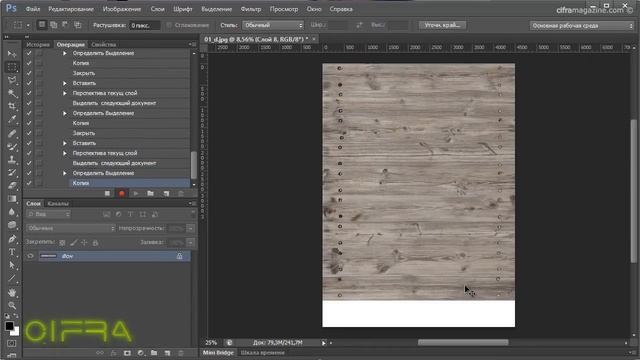This screenshot has width=640, height=360.
Task: Select the Eyedropper tool
Action: tap(12, 119)
